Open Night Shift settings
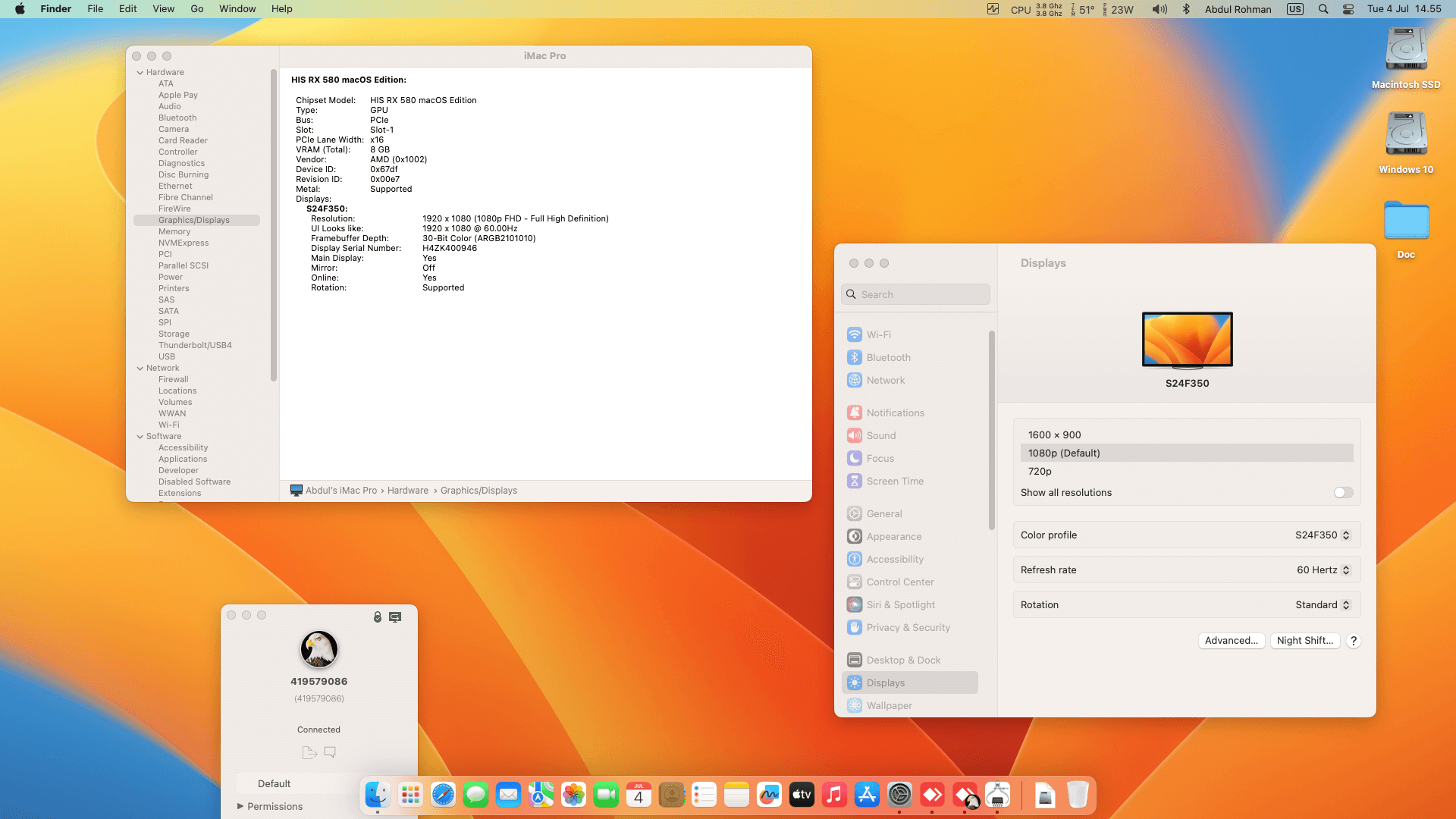Image resolution: width=1456 pixels, height=819 pixels. click(1305, 640)
